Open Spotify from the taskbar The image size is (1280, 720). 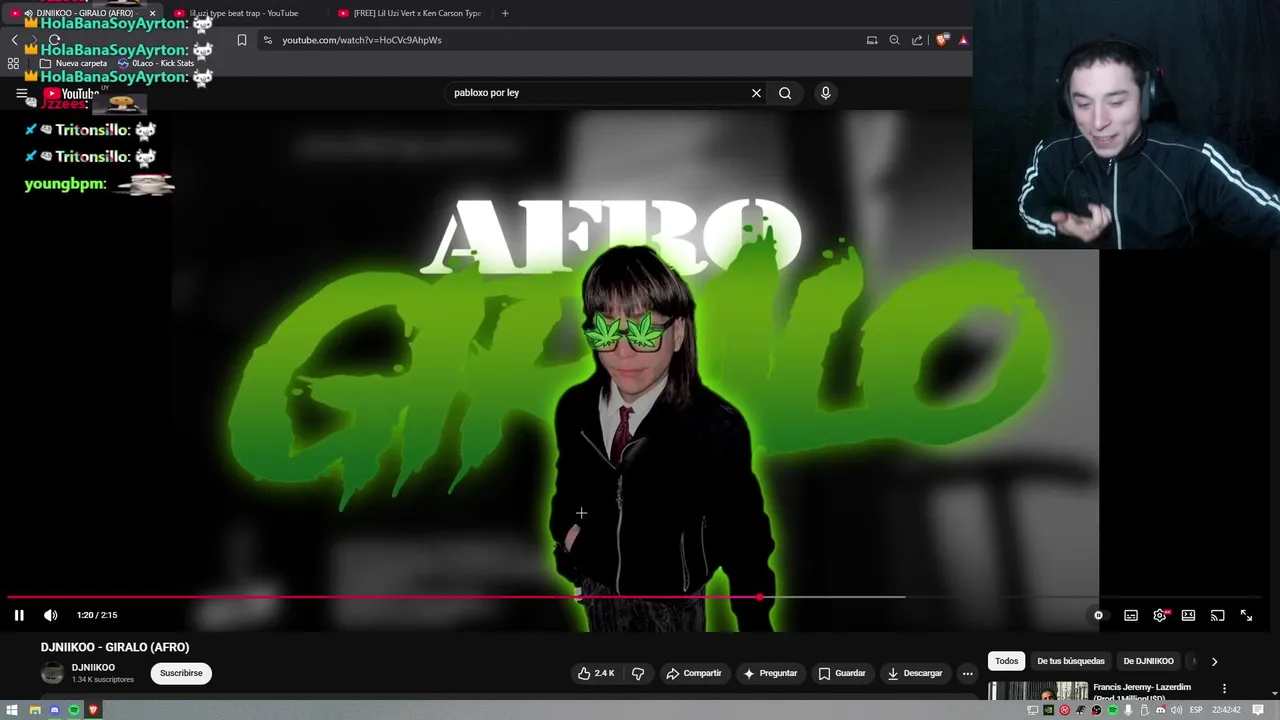[74, 710]
